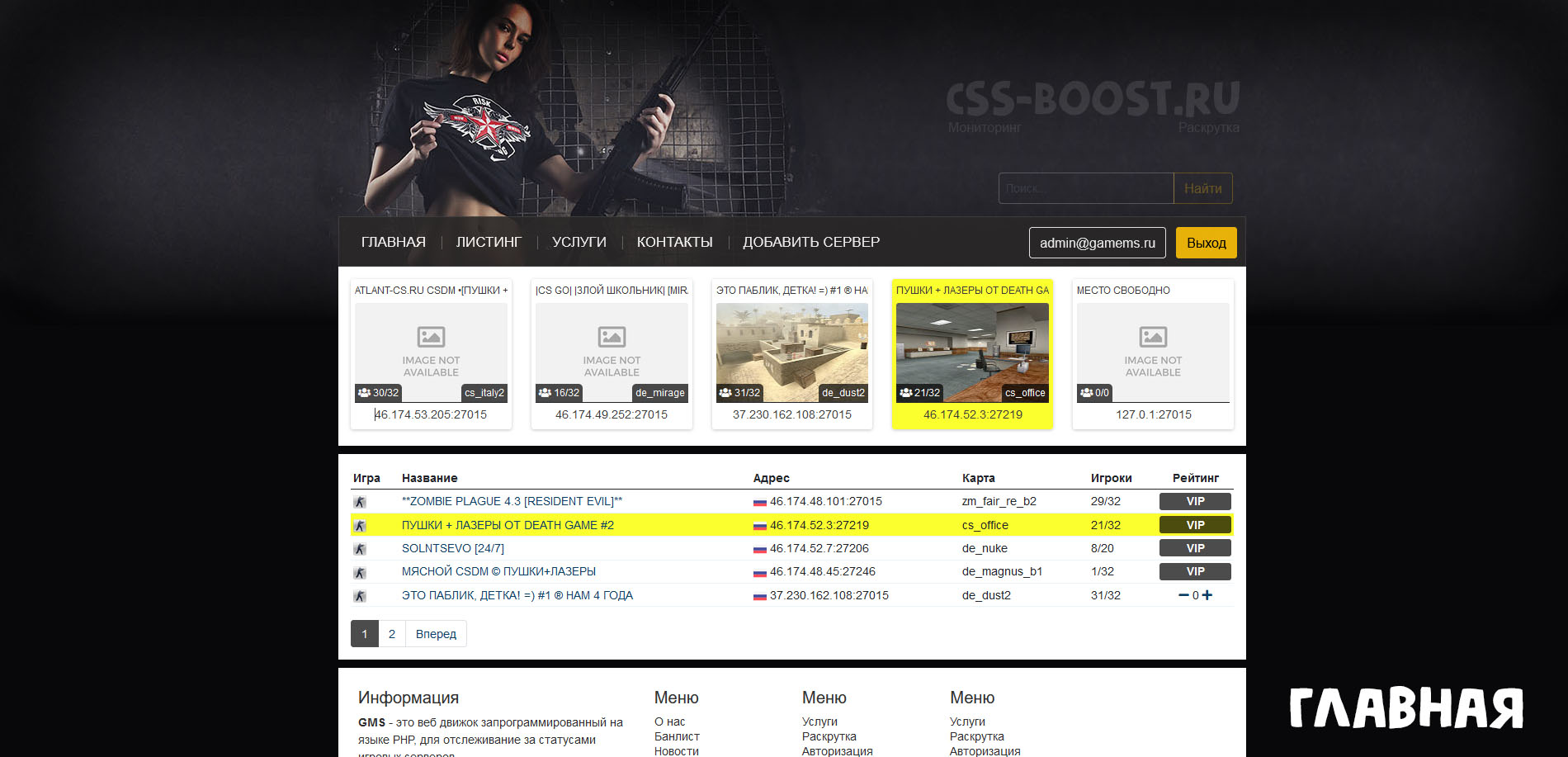Click players icon on ATLANT-CS.RU server card
The image size is (1568, 757).
click(364, 393)
